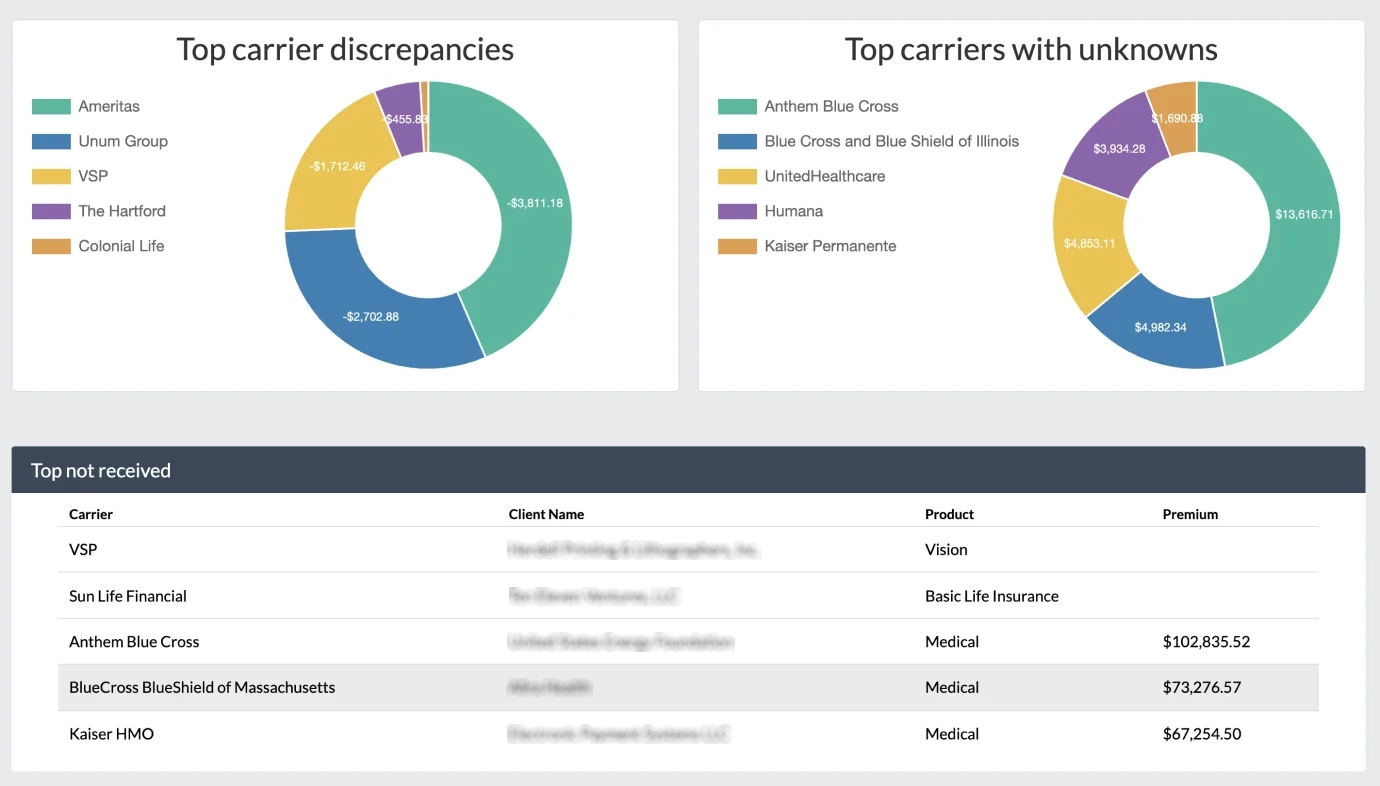Click the Vision product cell

pos(946,549)
